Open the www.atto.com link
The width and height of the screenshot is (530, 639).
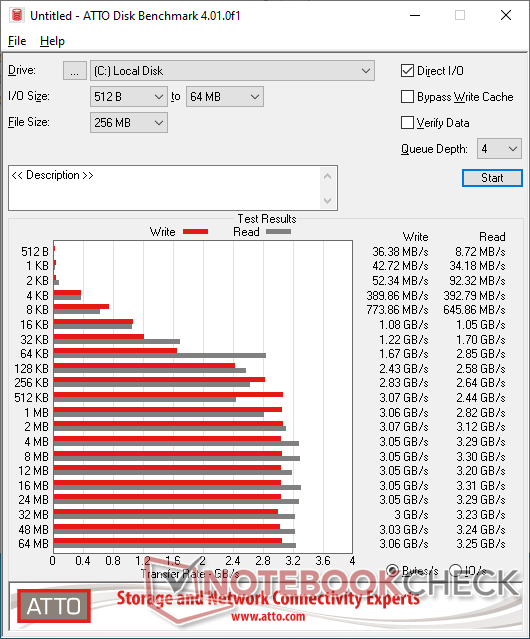(x=268, y=617)
